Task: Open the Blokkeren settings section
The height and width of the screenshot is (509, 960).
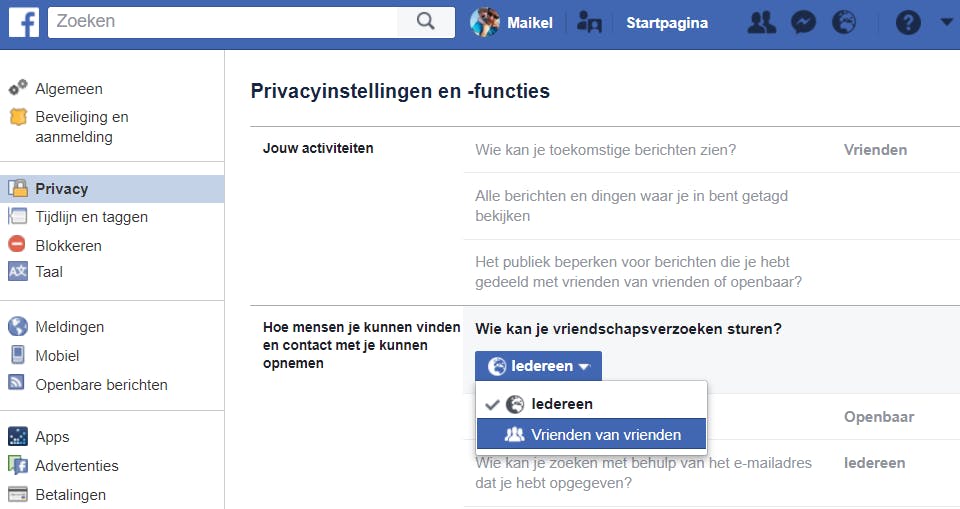Action: click(x=68, y=245)
